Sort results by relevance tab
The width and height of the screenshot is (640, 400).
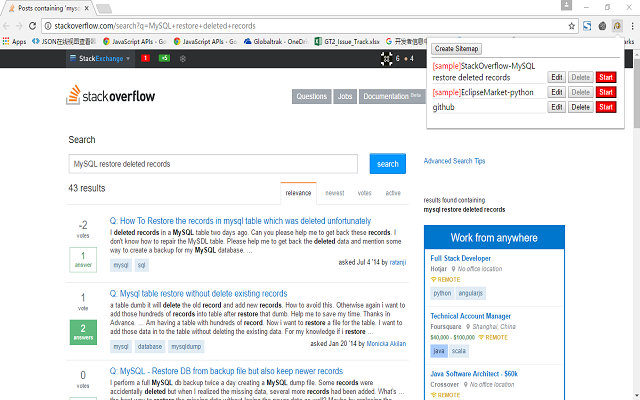pos(298,193)
